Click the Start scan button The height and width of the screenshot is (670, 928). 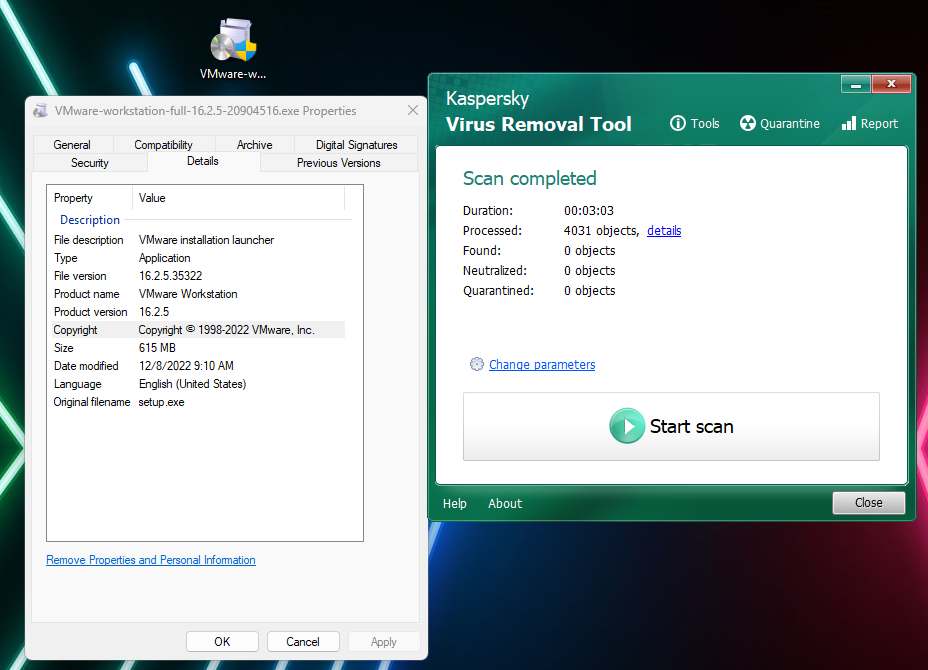click(671, 426)
